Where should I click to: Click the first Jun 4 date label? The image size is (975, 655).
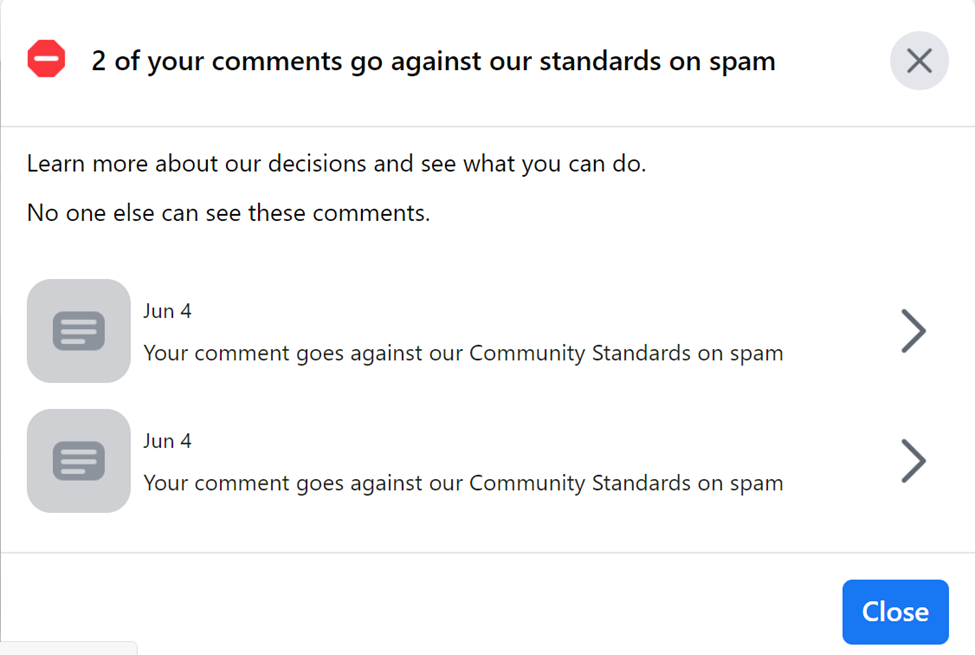pyautogui.click(x=167, y=311)
